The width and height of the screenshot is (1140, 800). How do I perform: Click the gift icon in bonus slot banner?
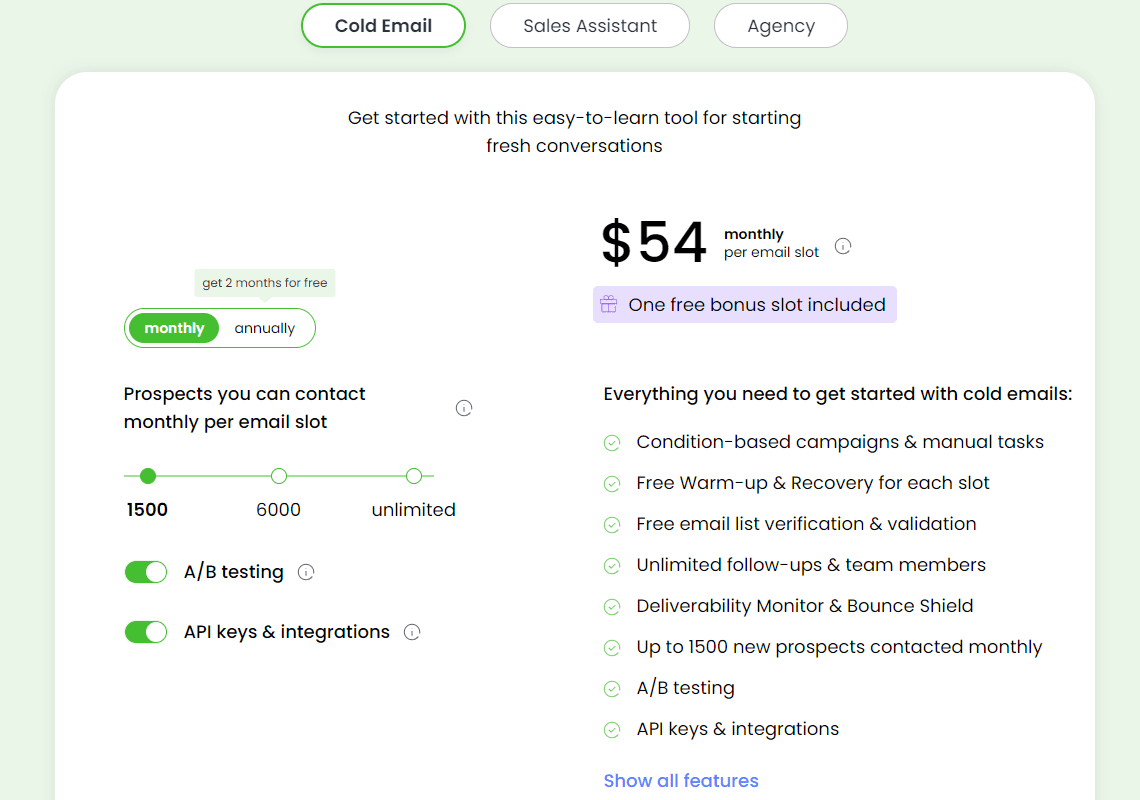click(x=609, y=304)
